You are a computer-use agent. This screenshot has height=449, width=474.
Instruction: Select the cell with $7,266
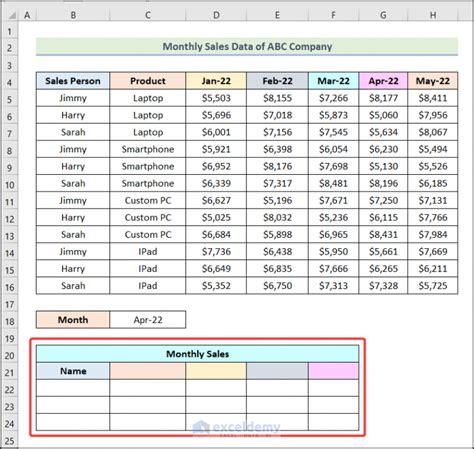click(x=333, y=98)
